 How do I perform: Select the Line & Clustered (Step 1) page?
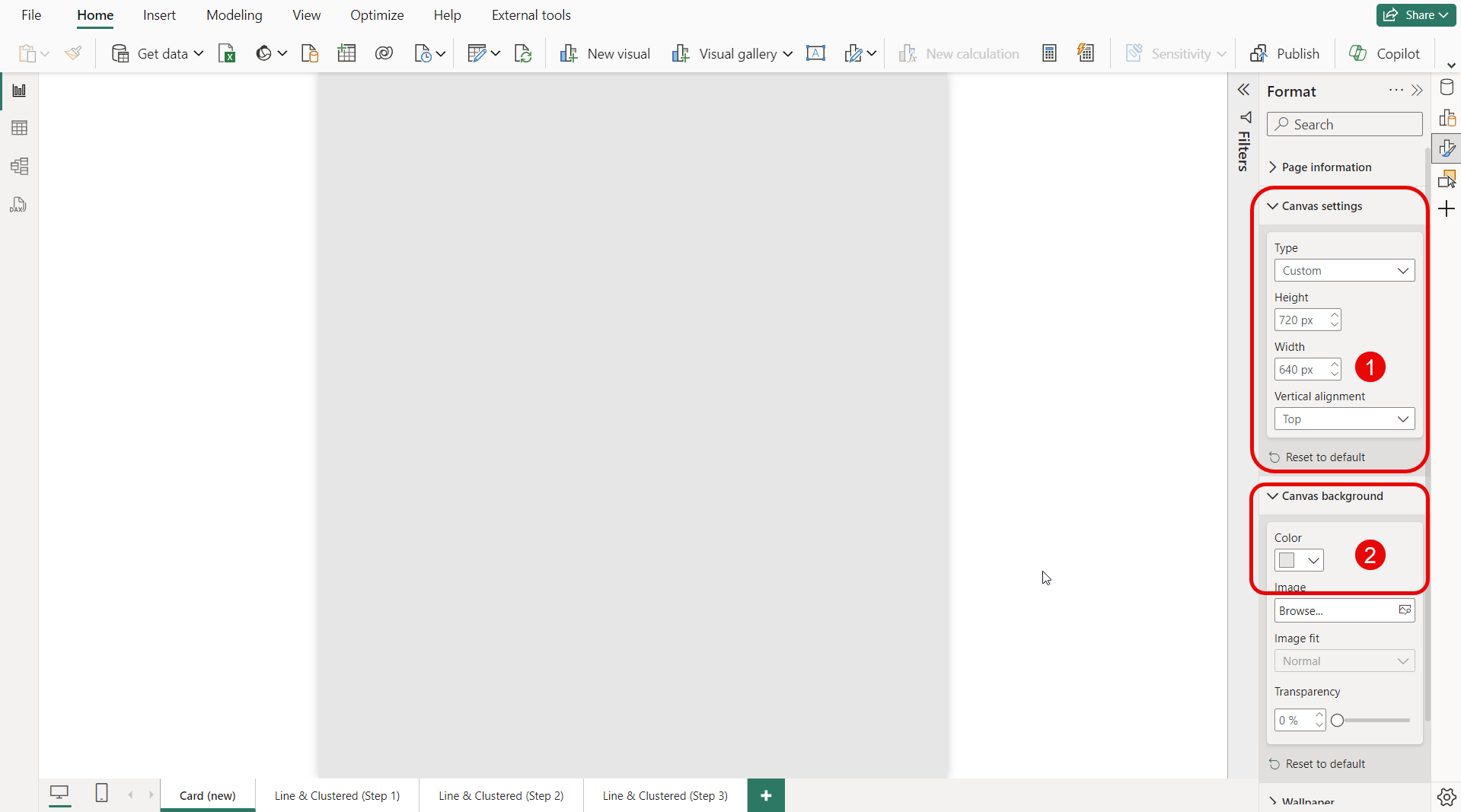pyautogui.click(x=337, y=796)
